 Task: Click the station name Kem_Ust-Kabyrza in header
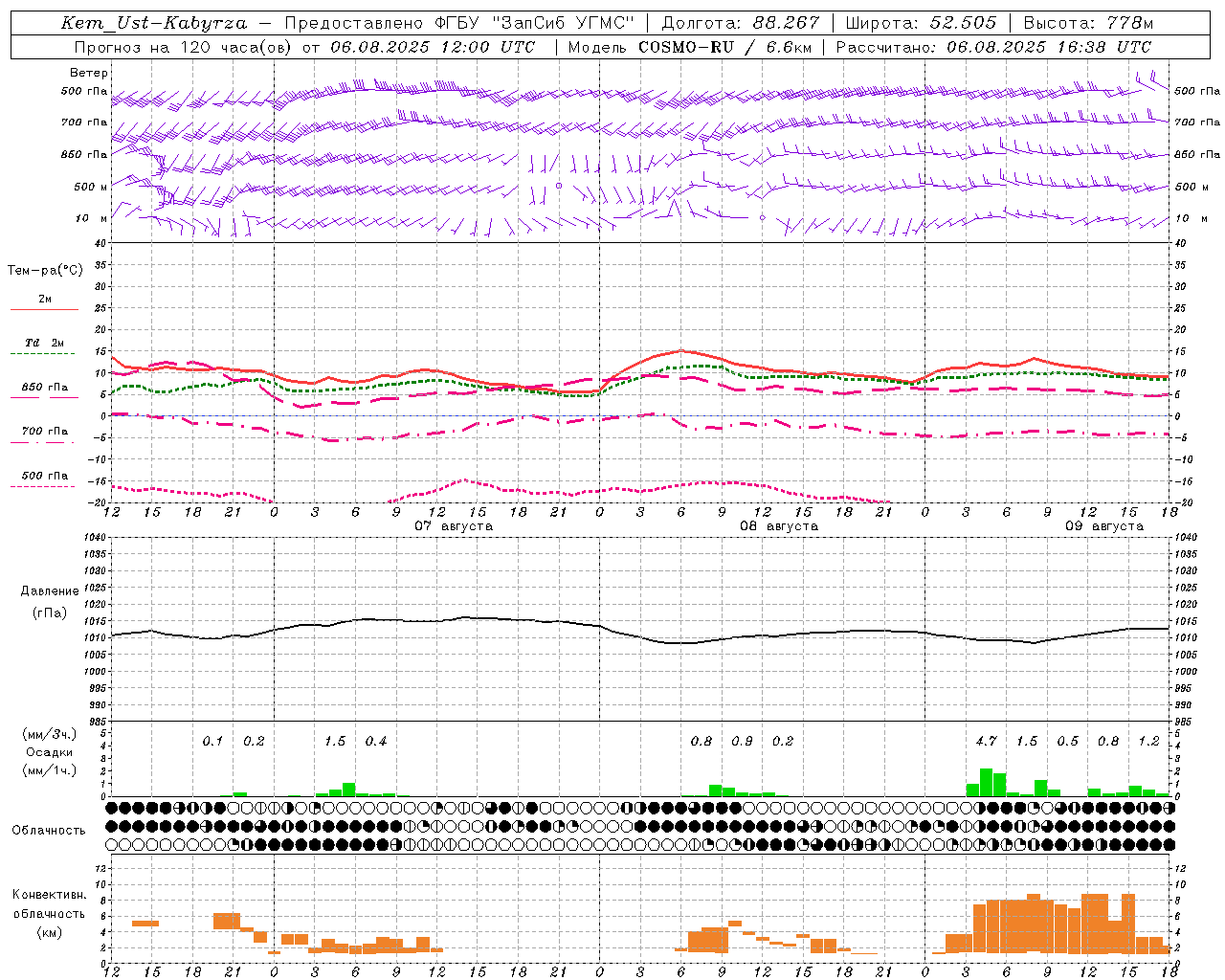pos(154,24)
